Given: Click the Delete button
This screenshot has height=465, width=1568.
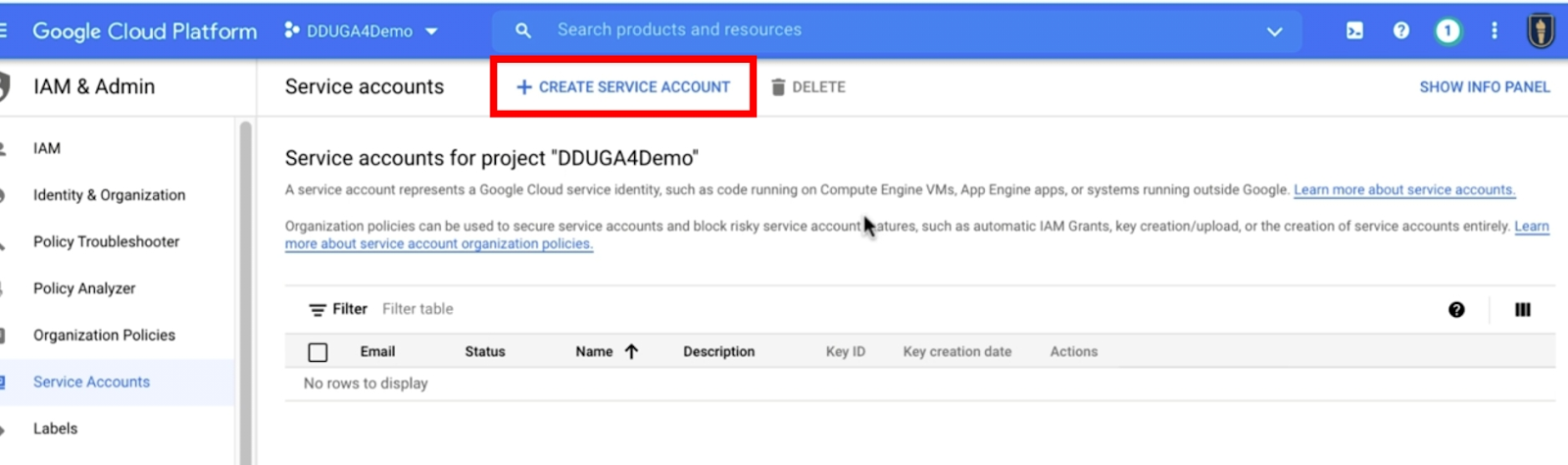Looking at the screenshot, I should point(808,87).
